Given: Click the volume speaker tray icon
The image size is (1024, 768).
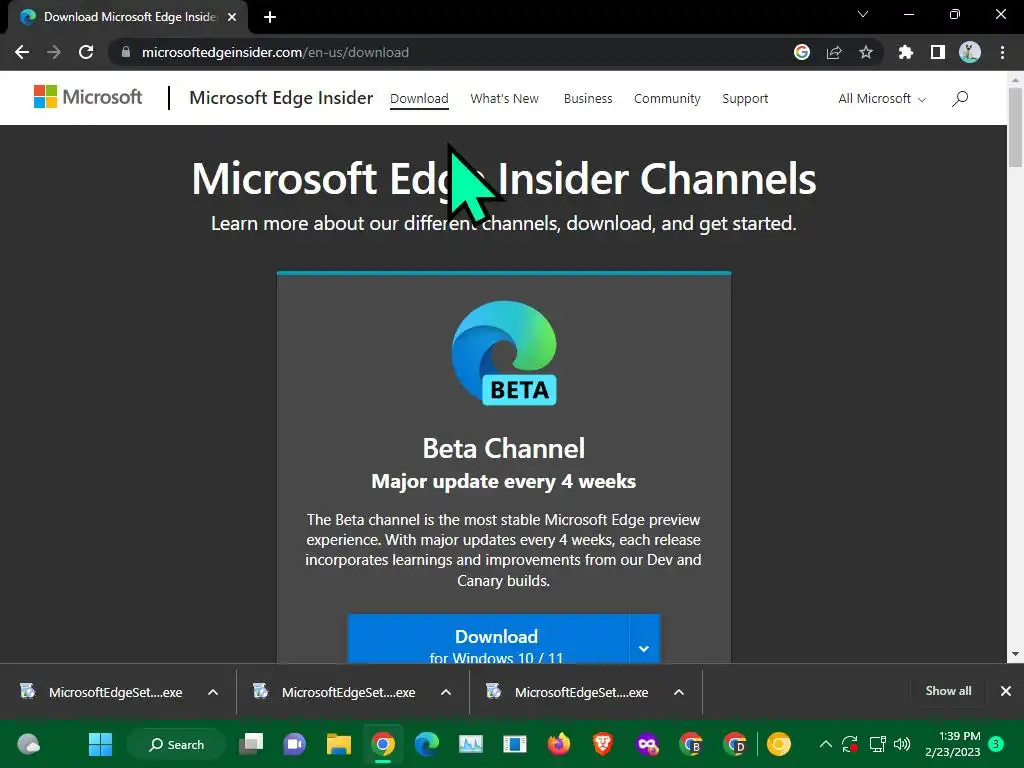Looking at the screenshot, I should tap(902, 744).
